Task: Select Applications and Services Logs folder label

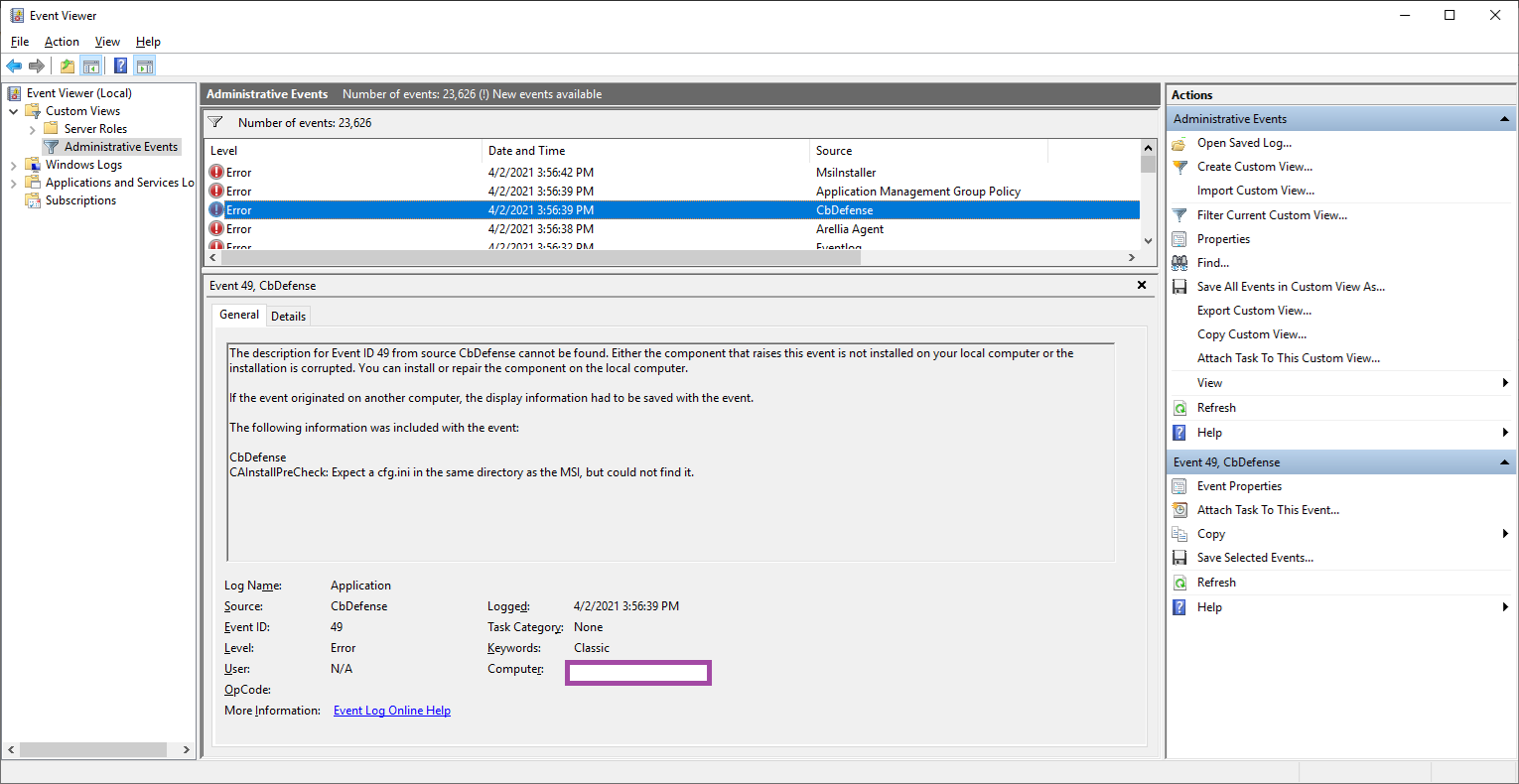Action: (119, 183)
